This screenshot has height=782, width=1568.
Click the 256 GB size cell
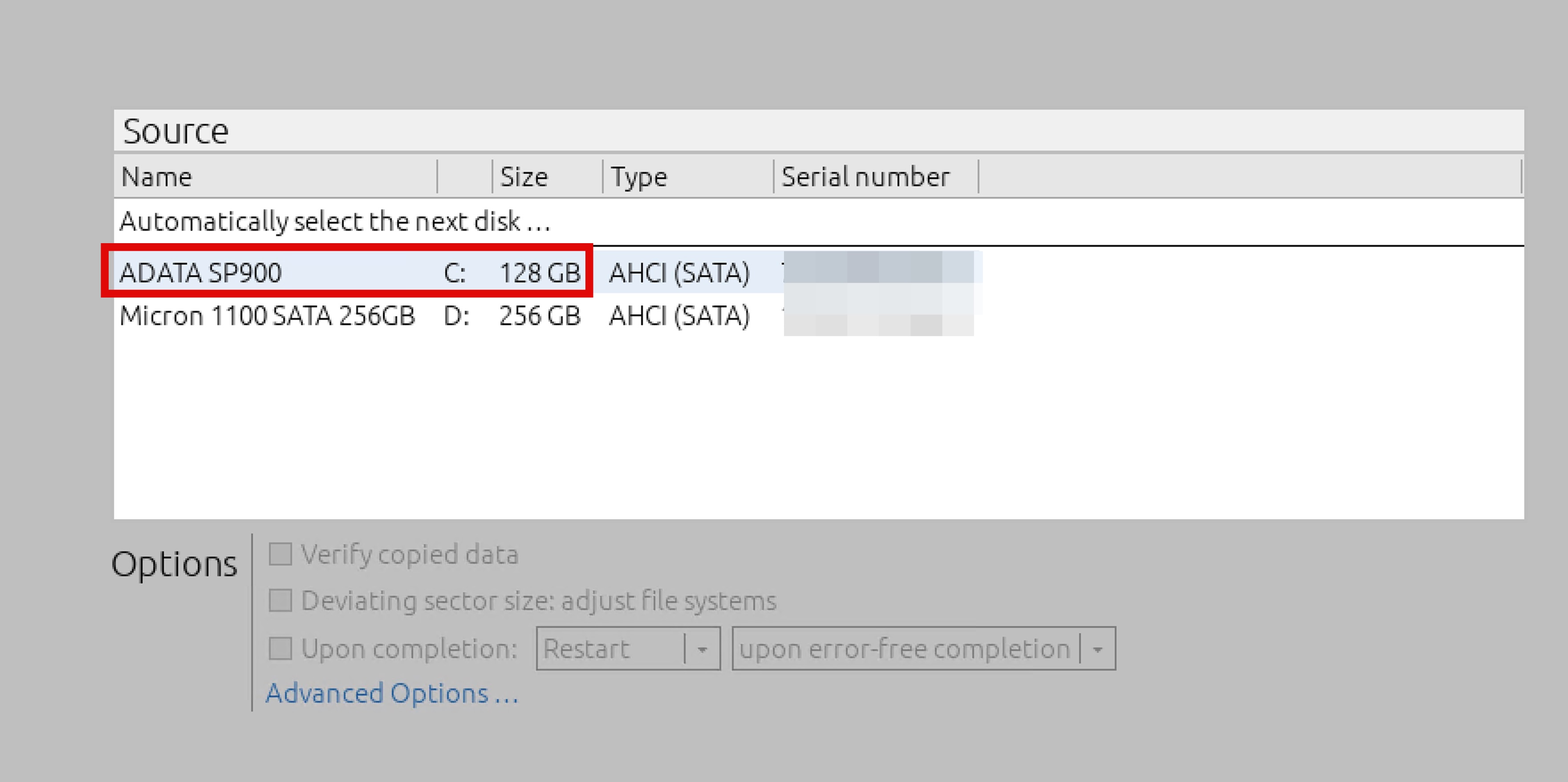pos(540,315)
